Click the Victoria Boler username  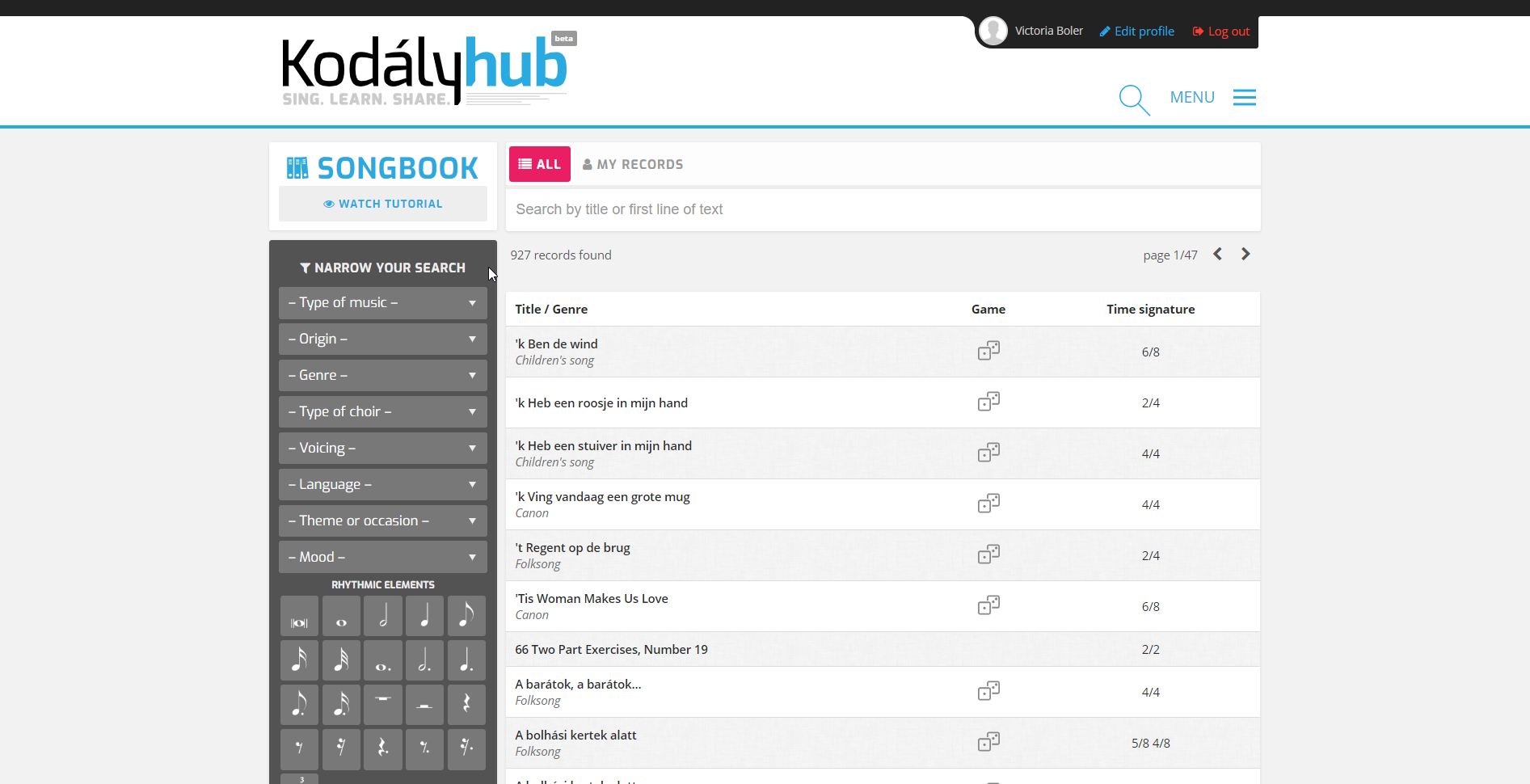(1049, 31)
